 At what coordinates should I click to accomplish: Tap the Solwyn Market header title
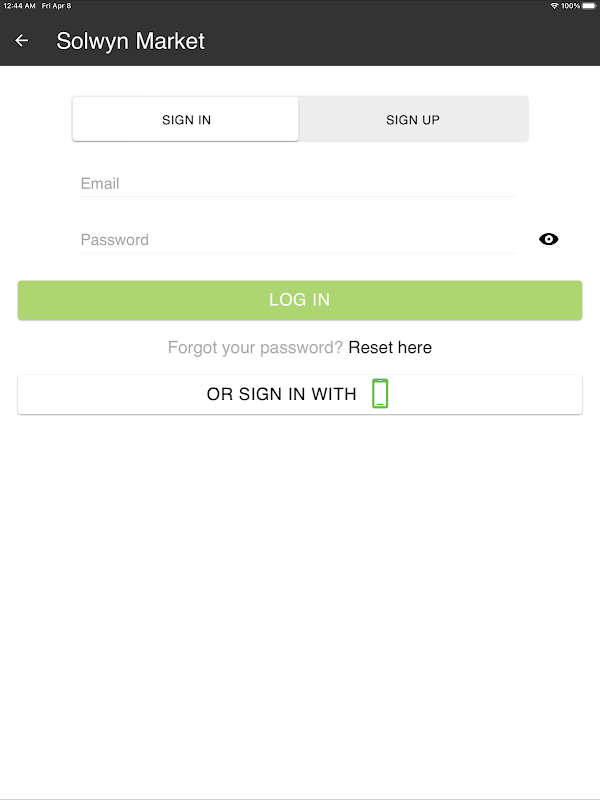click(130, 41)
